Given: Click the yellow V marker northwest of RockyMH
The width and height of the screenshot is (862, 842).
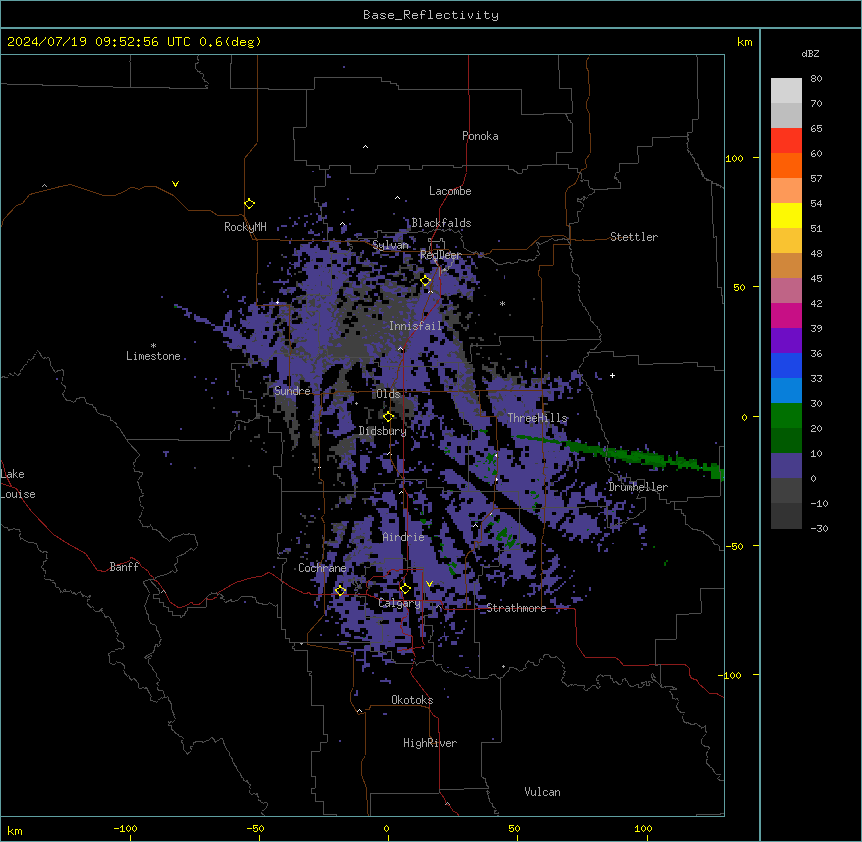Looking at the screenshot, I should click(175, 184).
